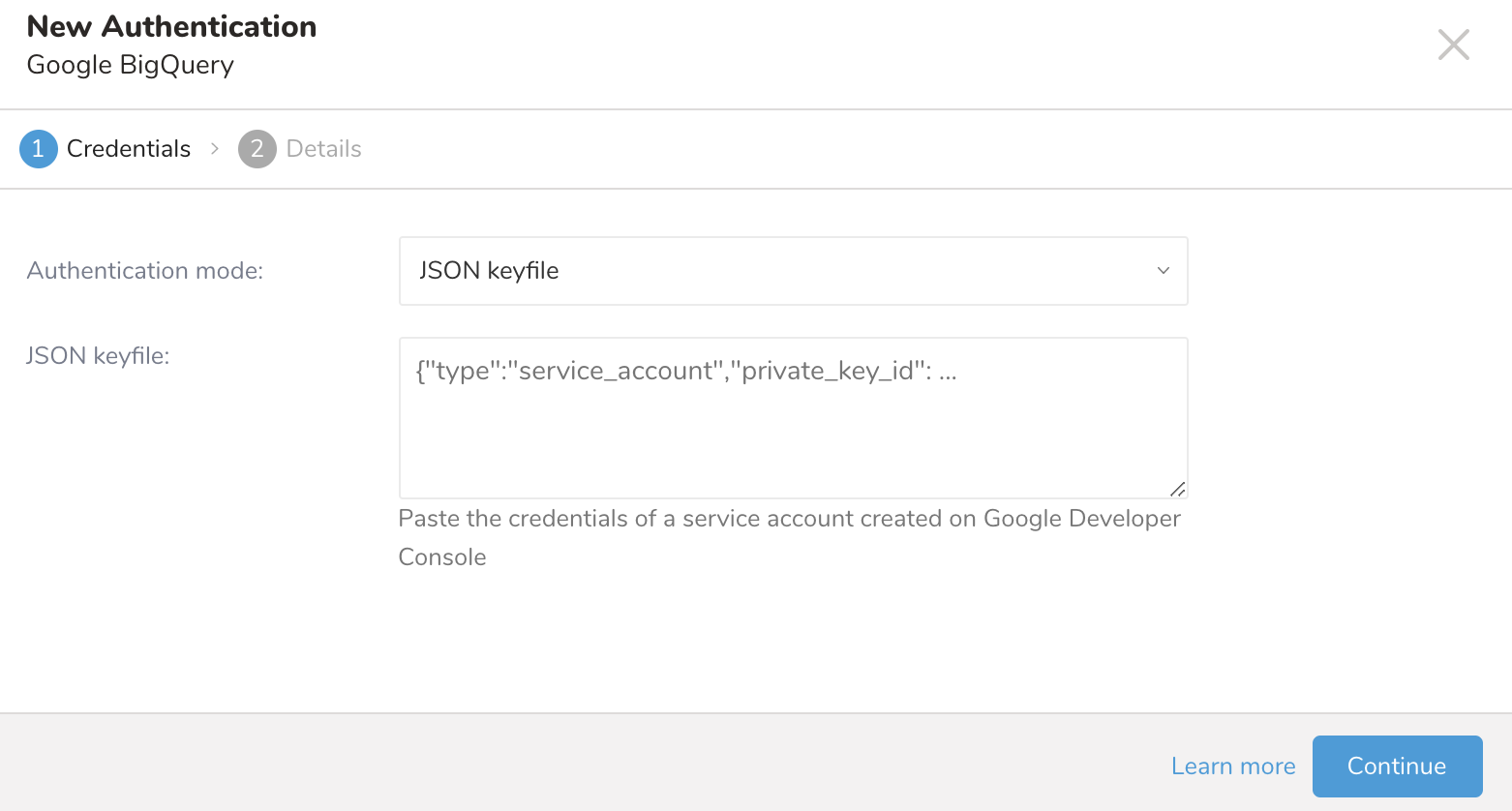Click the gray step 2 circle

point(257,149)
